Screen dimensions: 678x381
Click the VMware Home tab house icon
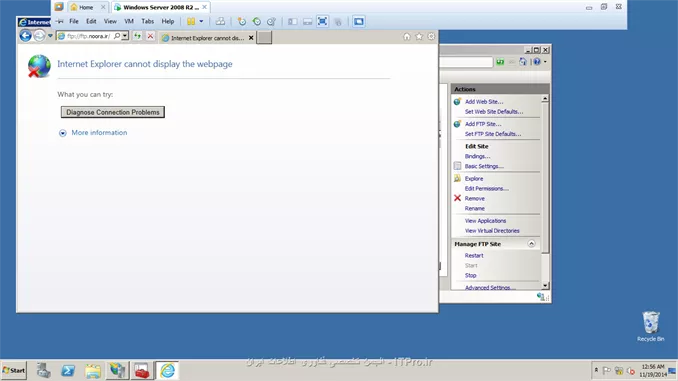click(74, 7)
